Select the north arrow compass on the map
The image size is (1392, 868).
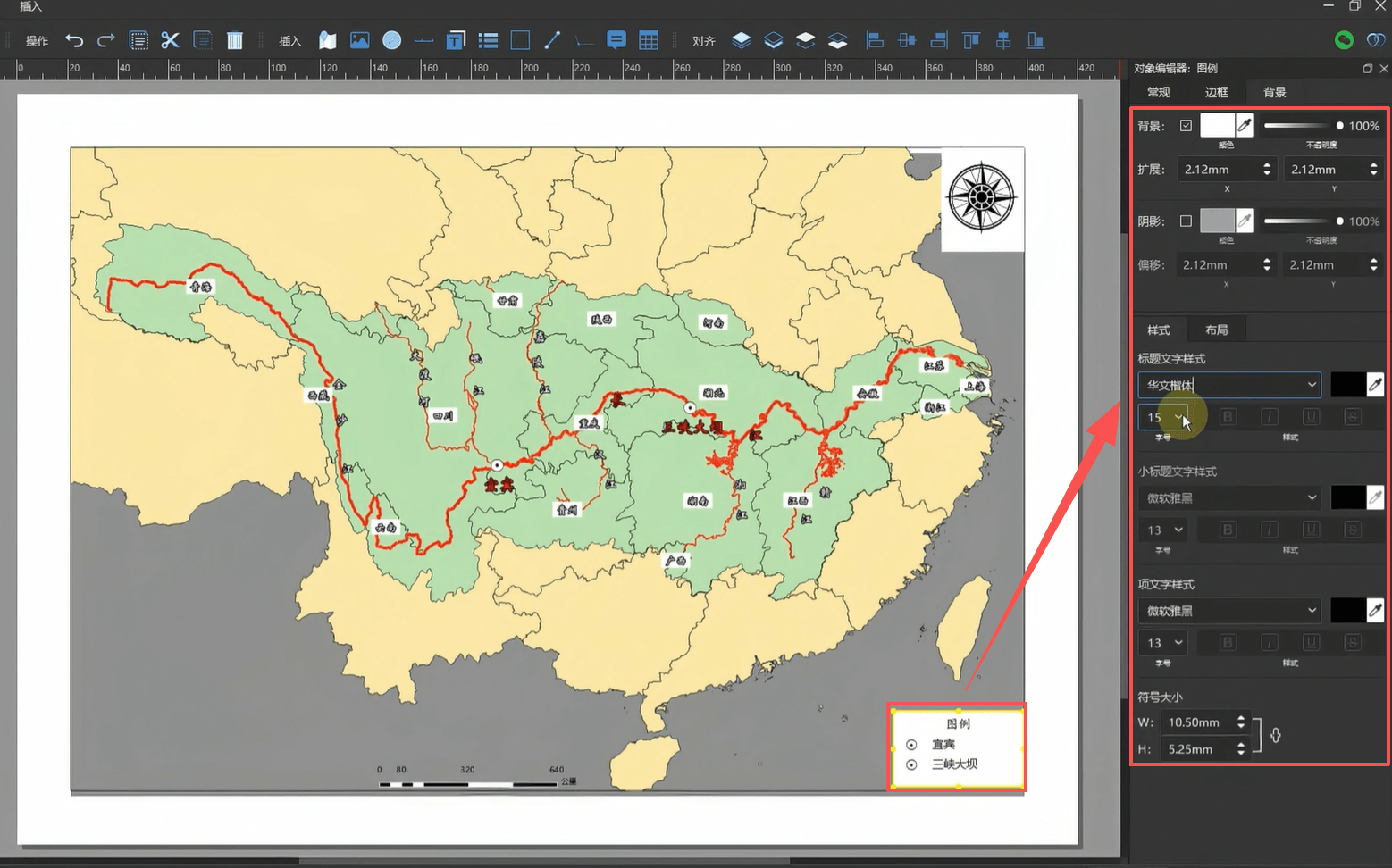tap(982, 199)
